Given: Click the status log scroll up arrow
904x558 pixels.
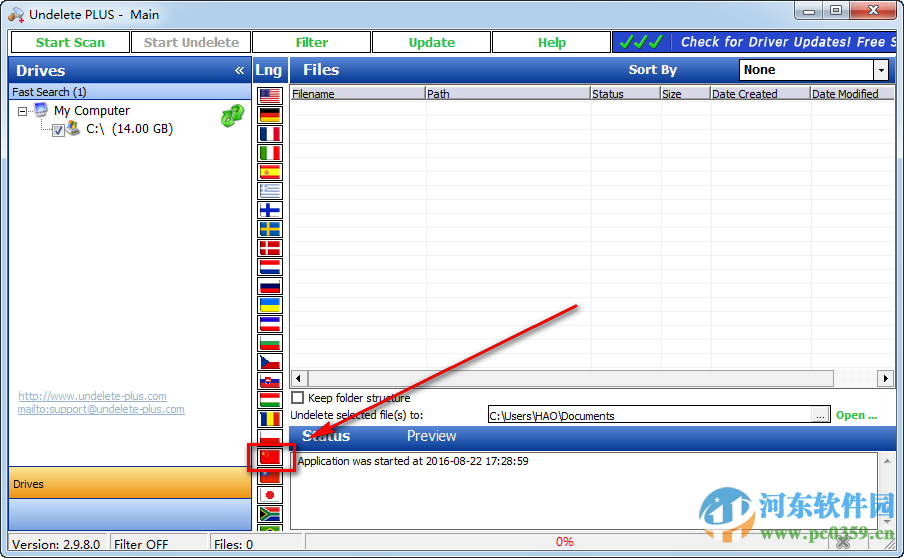Looking at the screenshot, I should pos(887,461).
